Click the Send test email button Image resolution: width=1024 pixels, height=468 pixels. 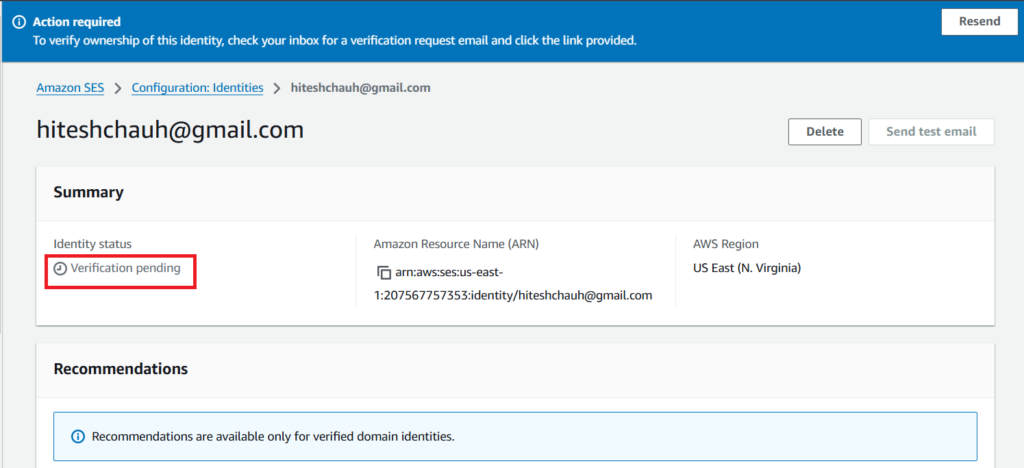coord(931,132)
